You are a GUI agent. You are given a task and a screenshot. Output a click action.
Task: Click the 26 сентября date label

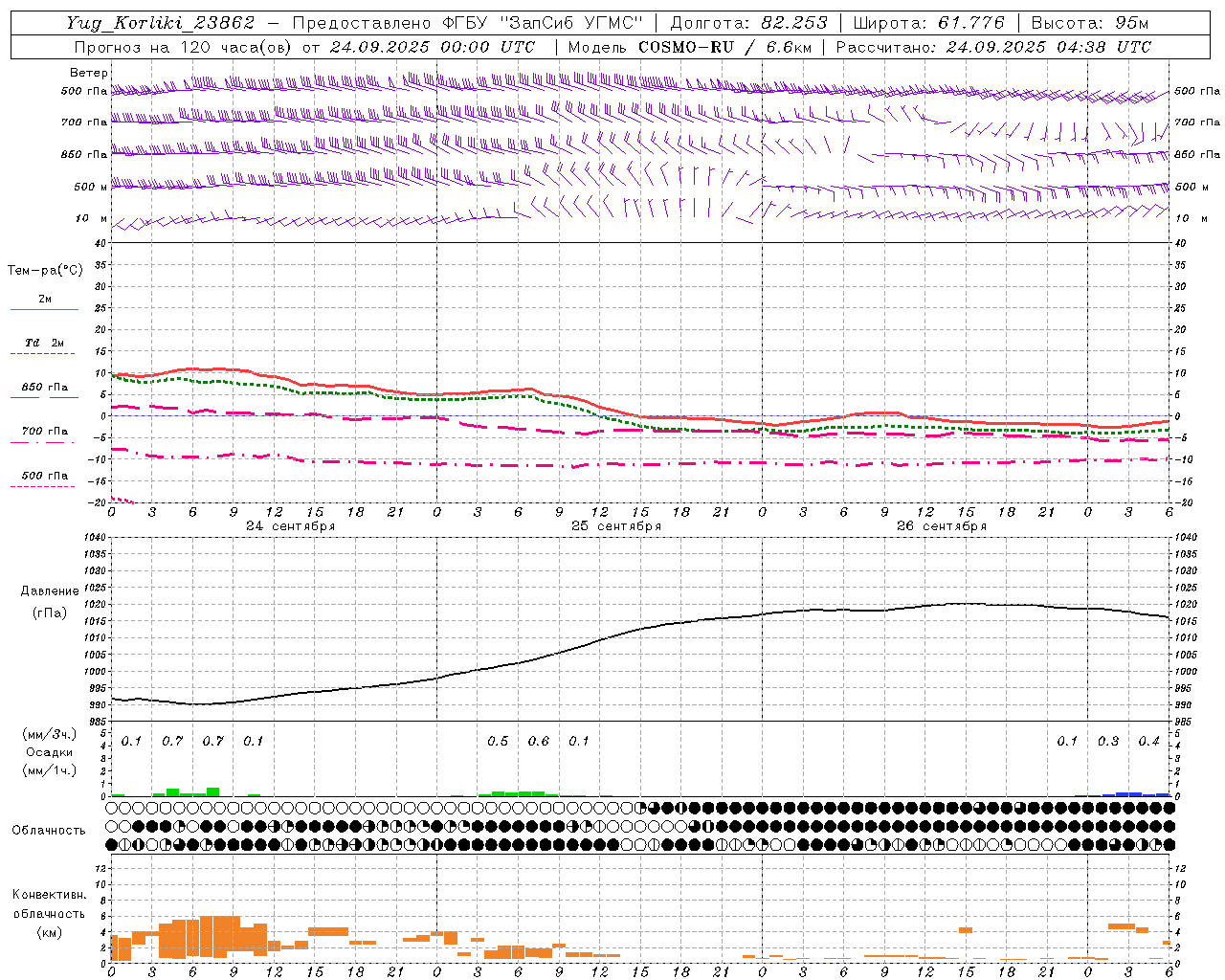(x=942, y=526)
